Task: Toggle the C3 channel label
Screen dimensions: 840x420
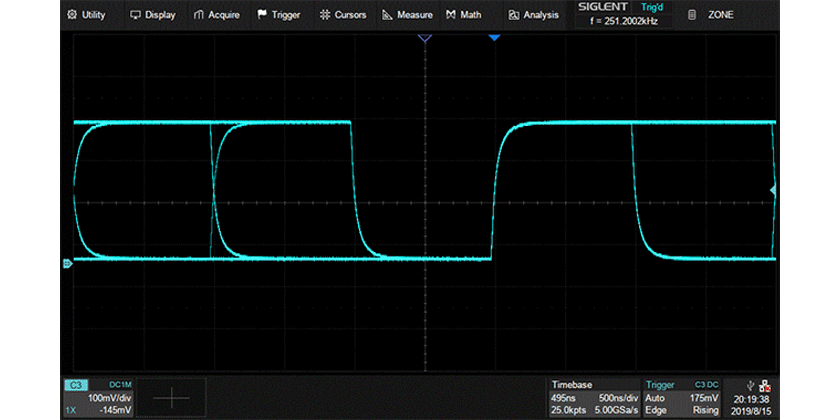Action: pos(75,385)
